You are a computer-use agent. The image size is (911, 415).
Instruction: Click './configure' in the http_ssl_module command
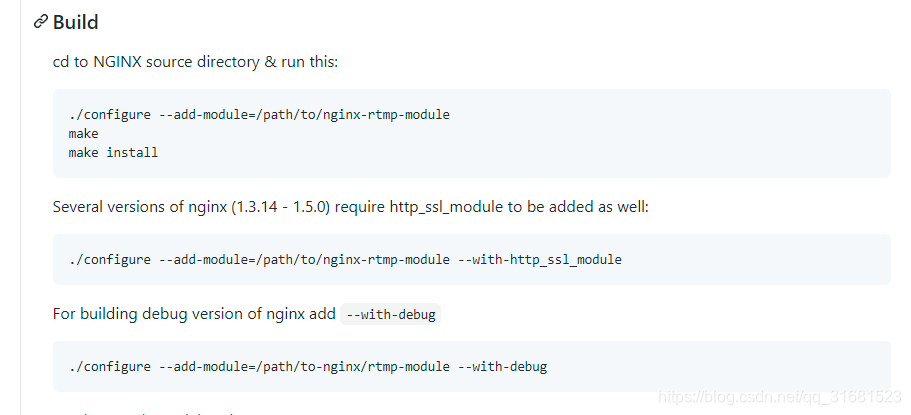[109, 259]
